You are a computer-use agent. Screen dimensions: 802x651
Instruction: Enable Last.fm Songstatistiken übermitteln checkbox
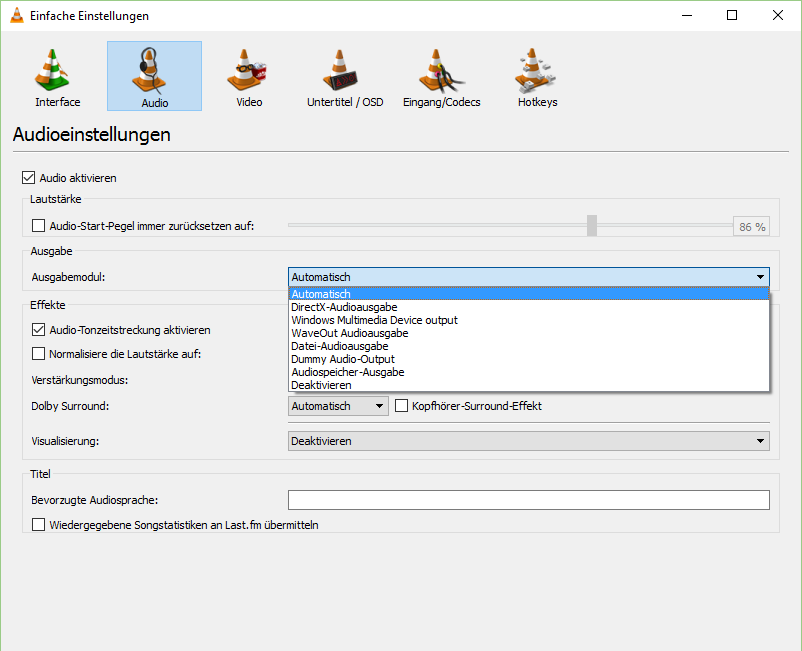click(38, 525)
